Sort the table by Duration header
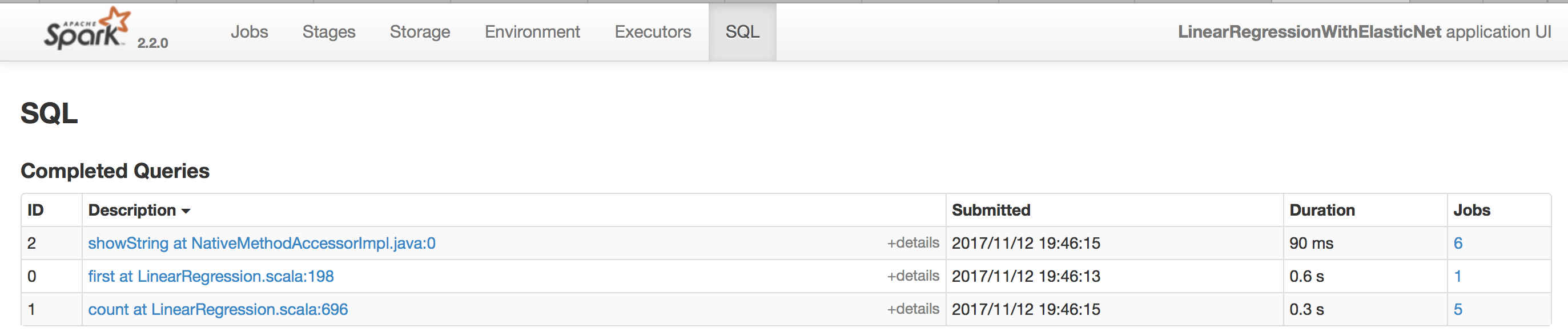This screenshot has height=332, width=1568. pyautogui.click(x=1321, y=210)
